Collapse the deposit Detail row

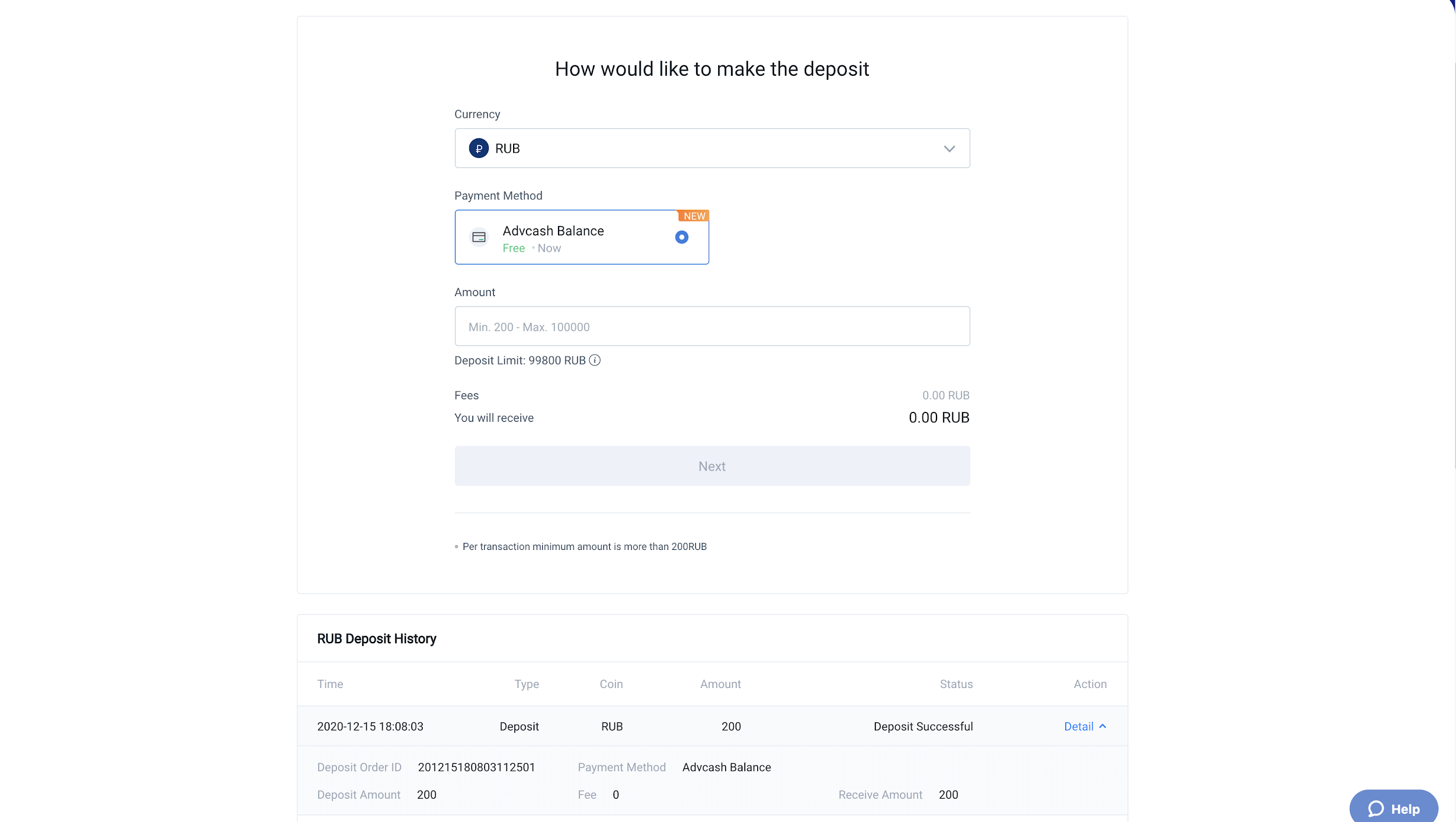tap(1102, 726)
